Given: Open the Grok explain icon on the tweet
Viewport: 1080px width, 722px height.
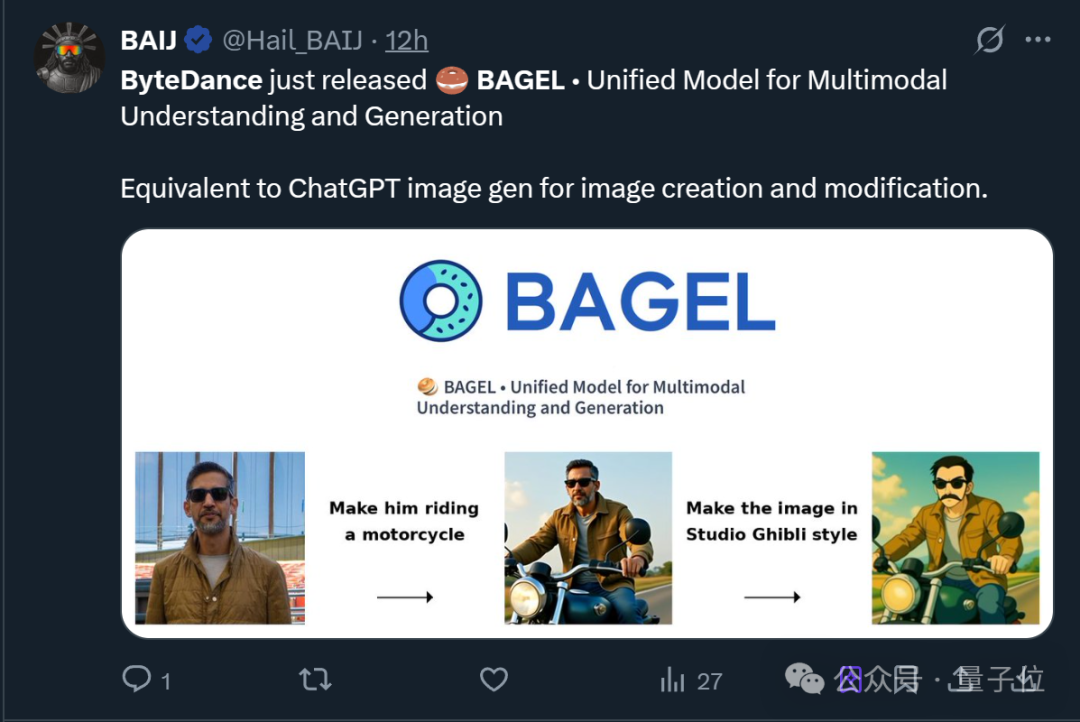Looking at the screenshot, I should (990, 39).
